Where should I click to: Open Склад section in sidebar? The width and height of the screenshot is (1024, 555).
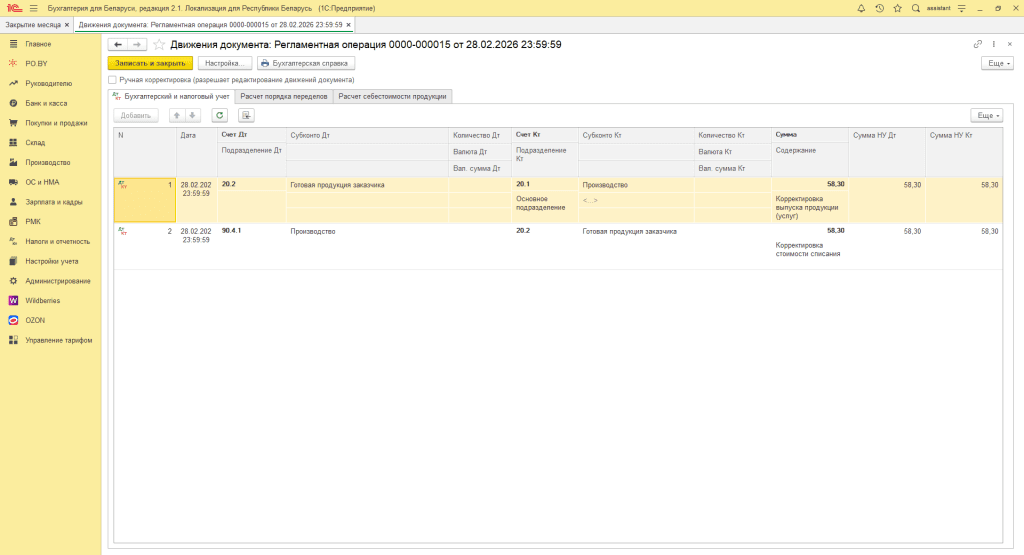pyautogui.click(x=35, y=143)
